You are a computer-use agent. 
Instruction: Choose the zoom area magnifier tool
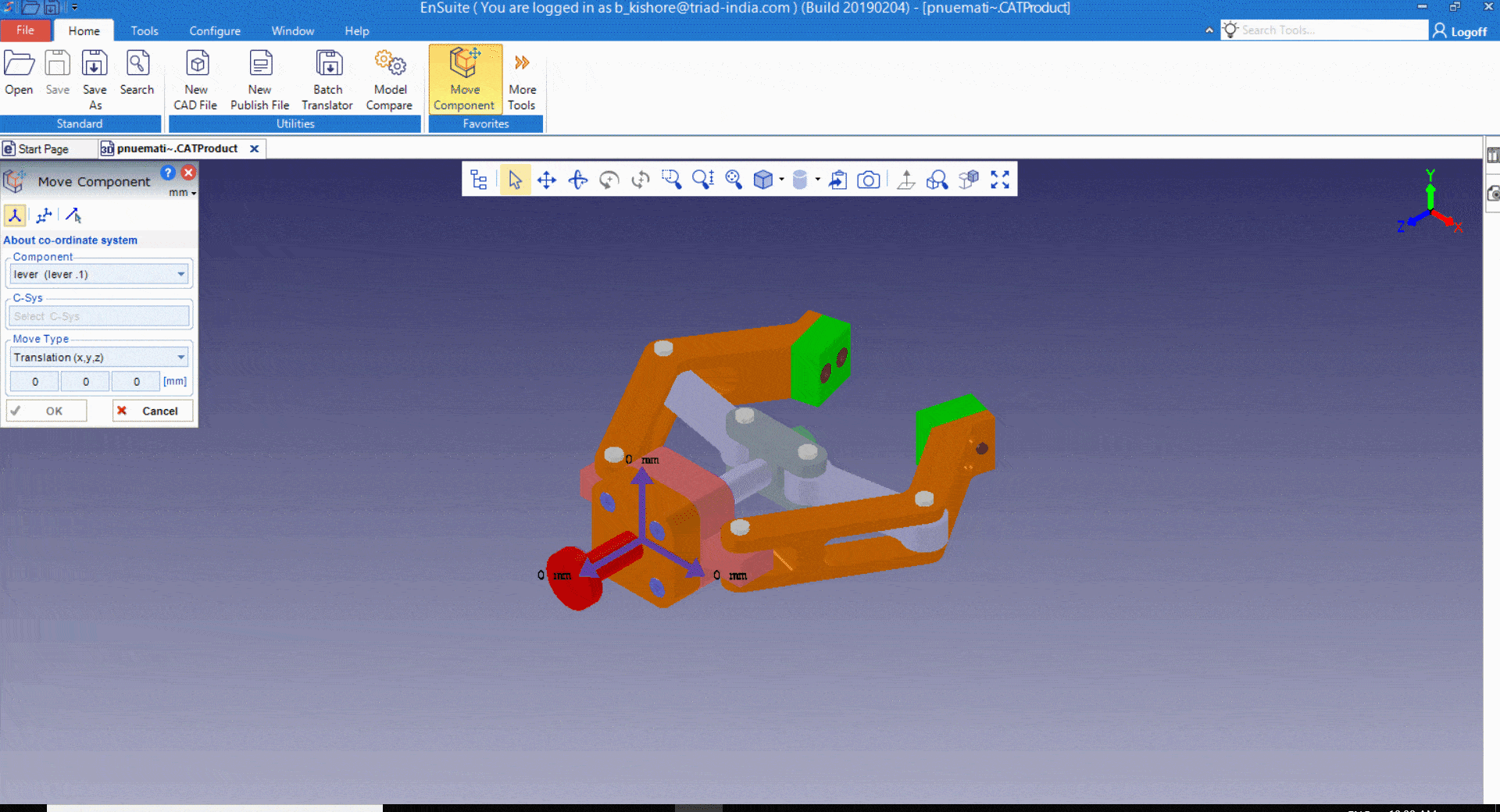(671, 180)
